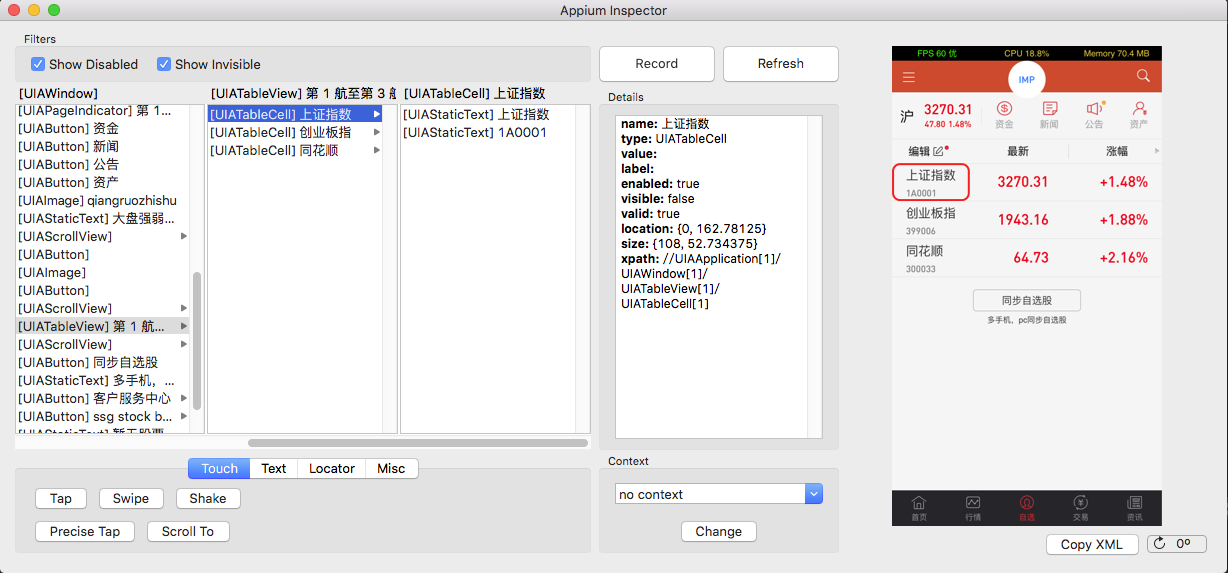Viewport: 1228px width, 573px height.
Task: Open 资金 funds icon in phone preview
Action: click(x=1004, y=114)
